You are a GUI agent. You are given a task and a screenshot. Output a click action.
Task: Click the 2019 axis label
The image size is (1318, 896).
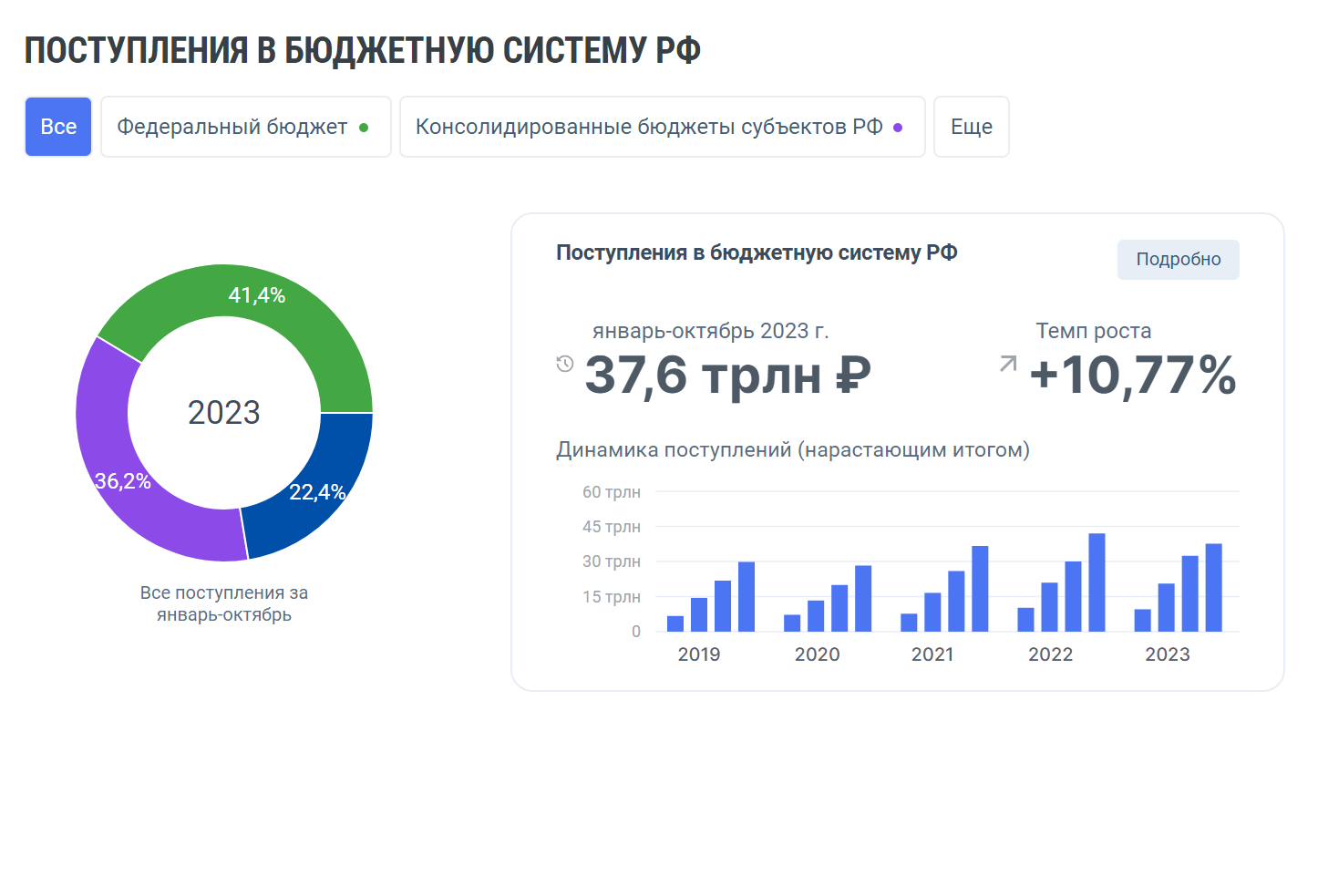(x=699, y=654)
